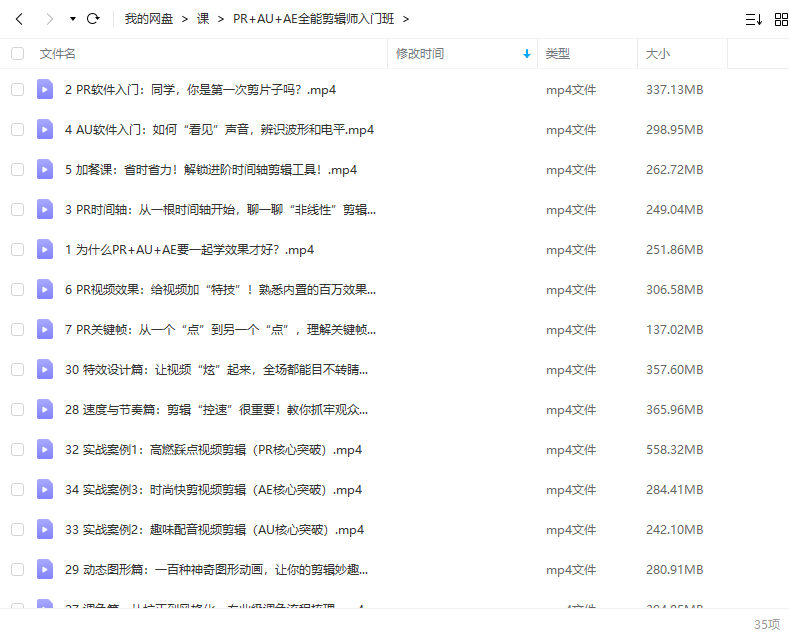Screen dimensions: 789x636
Task: Sort files by 大小 column header
Action: 658,54
